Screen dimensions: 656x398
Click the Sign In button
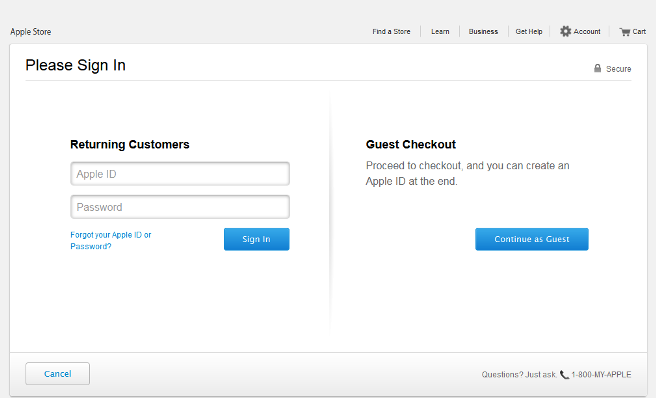click(256, 239)
